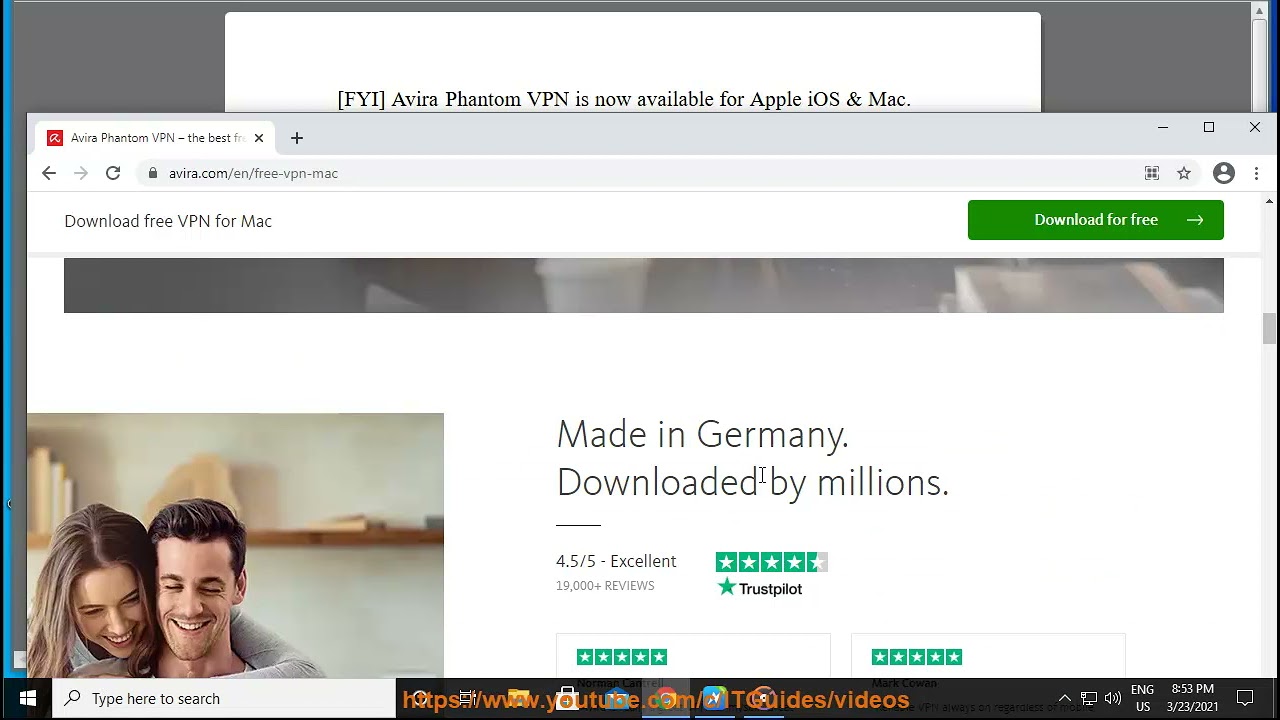Image resolution: width=1280 pixels, height=720 pixels.
Task: Open the clock showing 8:53 PM
Action: 1192,698
